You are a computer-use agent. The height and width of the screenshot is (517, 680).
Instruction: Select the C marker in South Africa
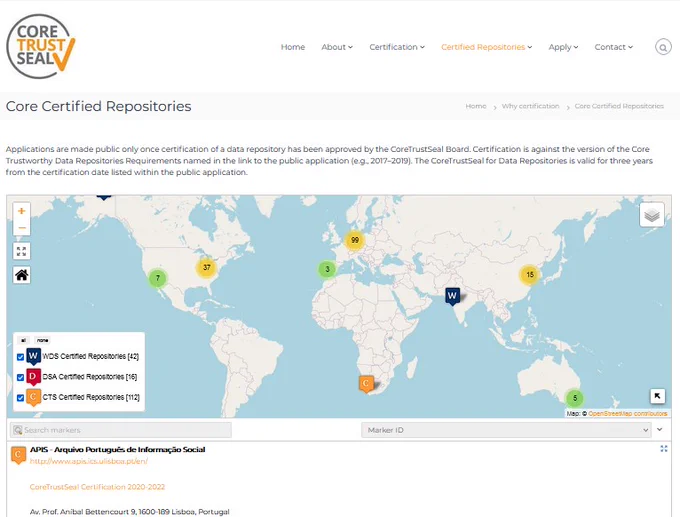pyautogui.click(x=366, y=384)
